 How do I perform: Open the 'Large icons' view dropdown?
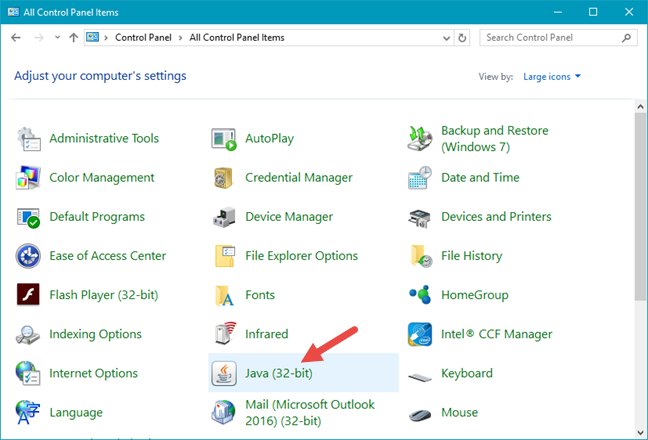(552, 76)
